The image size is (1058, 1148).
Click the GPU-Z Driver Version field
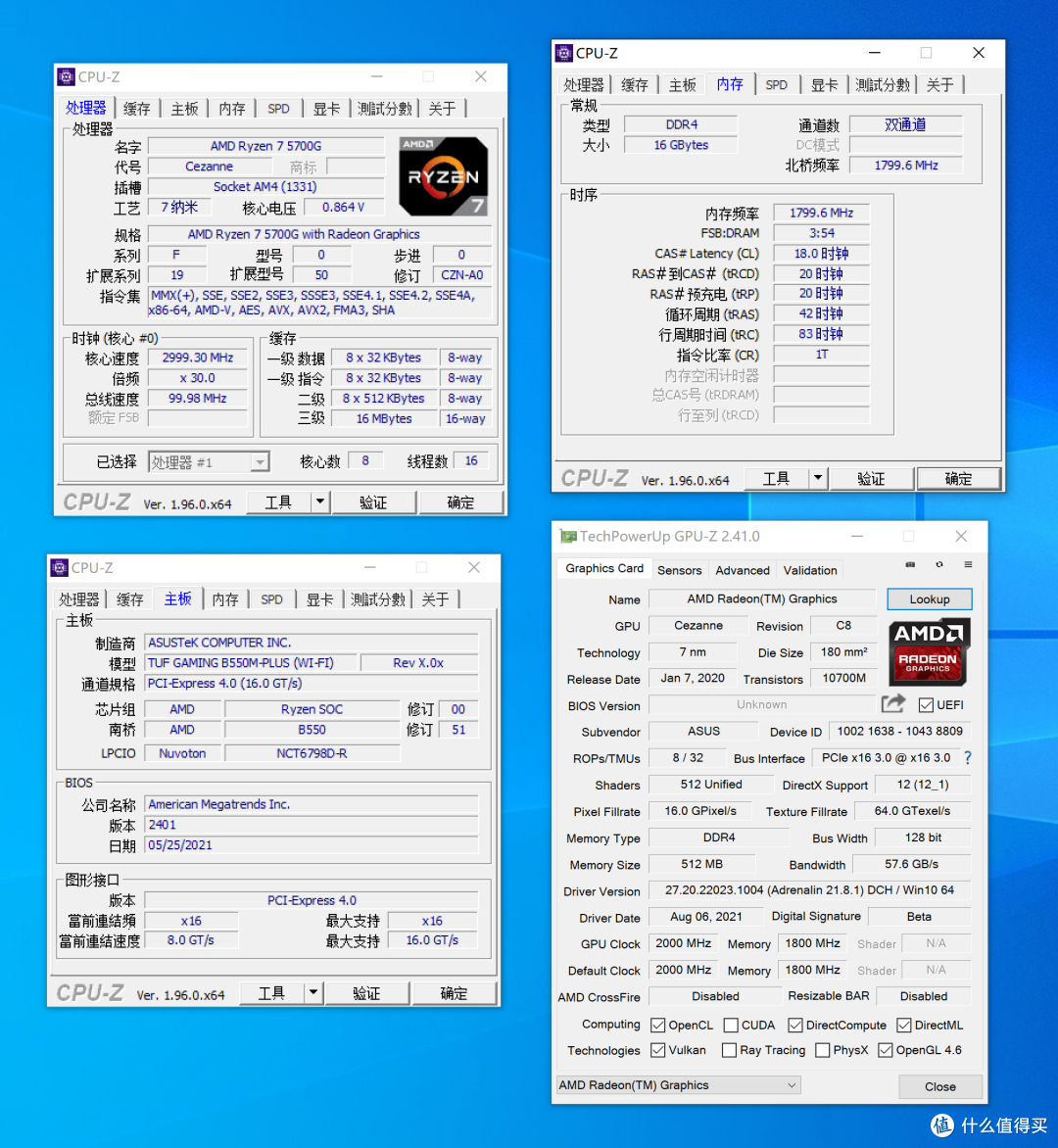809,890
